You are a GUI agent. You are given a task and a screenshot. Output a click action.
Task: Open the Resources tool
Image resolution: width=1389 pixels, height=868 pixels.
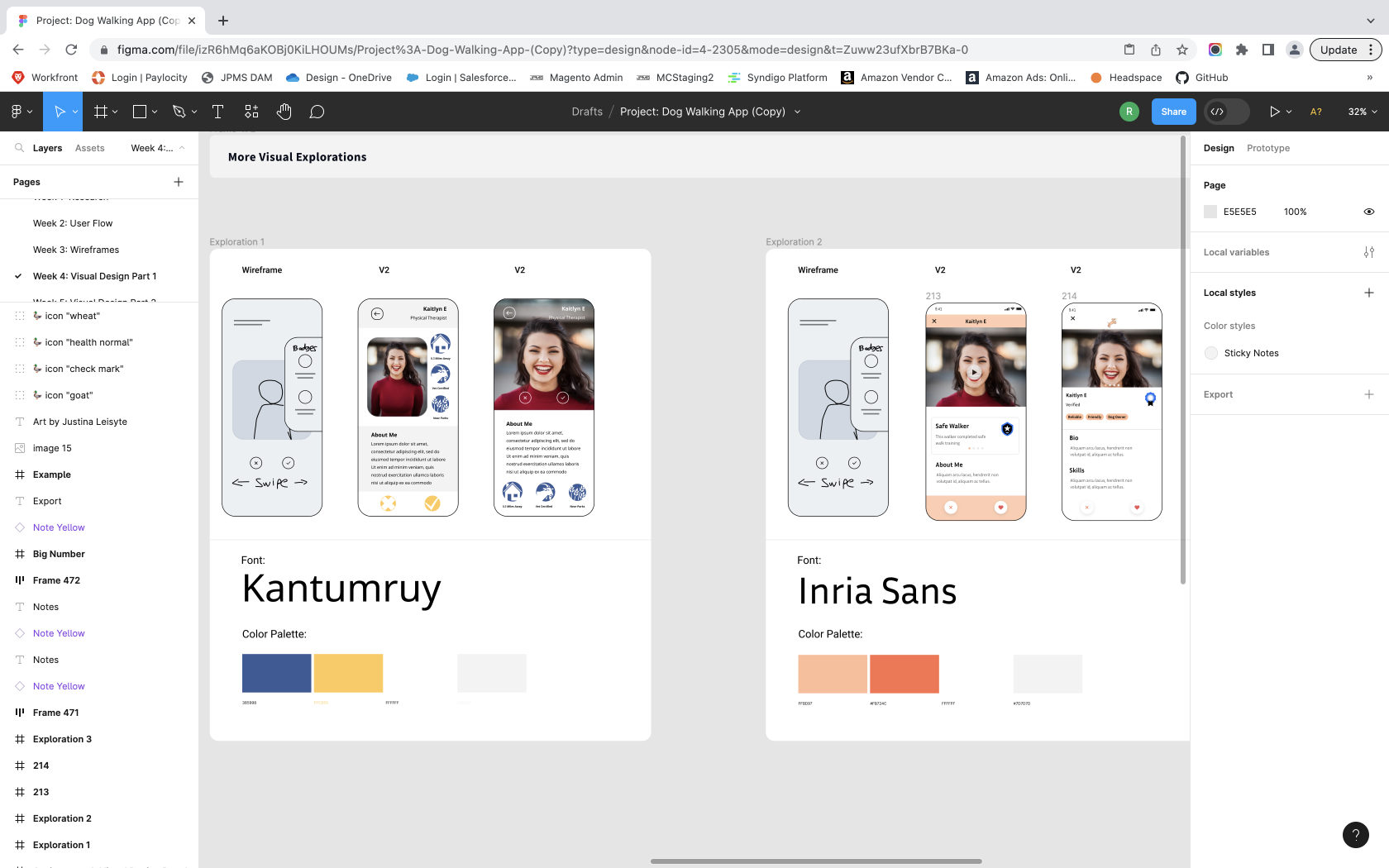click(x=251, y=112)
